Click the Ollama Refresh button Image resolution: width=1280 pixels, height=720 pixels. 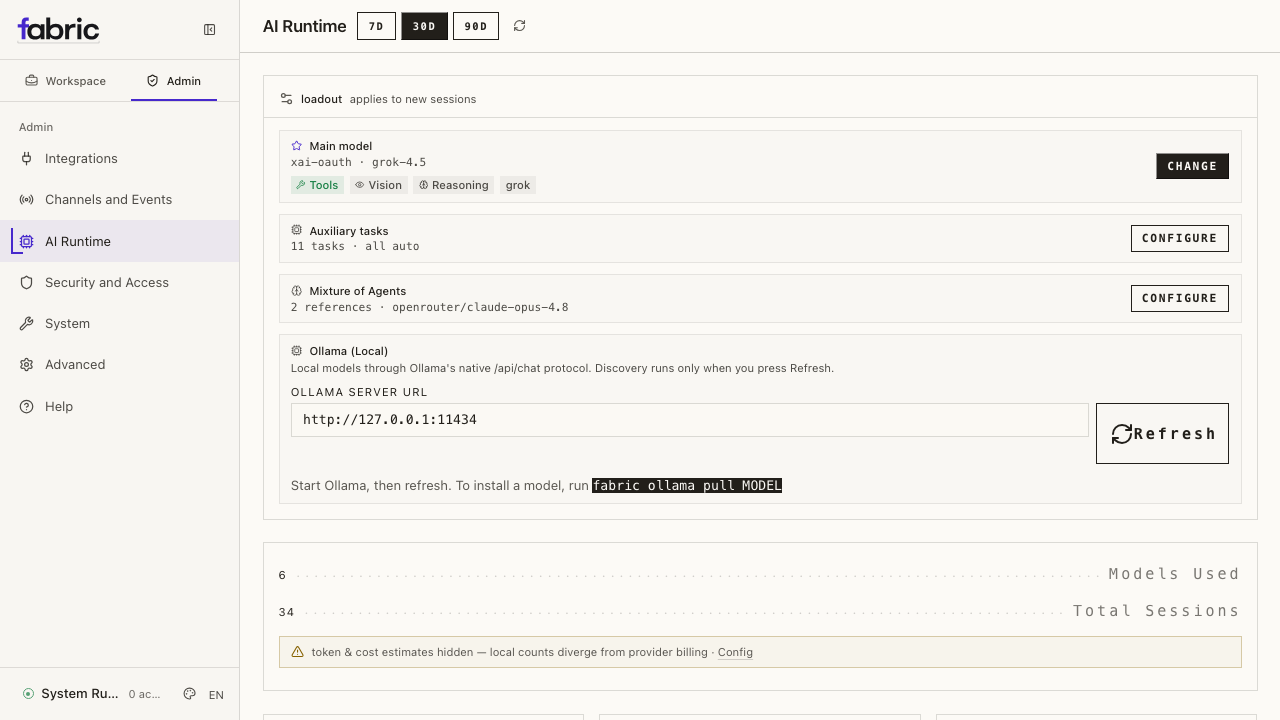(x=1162, y=433)
